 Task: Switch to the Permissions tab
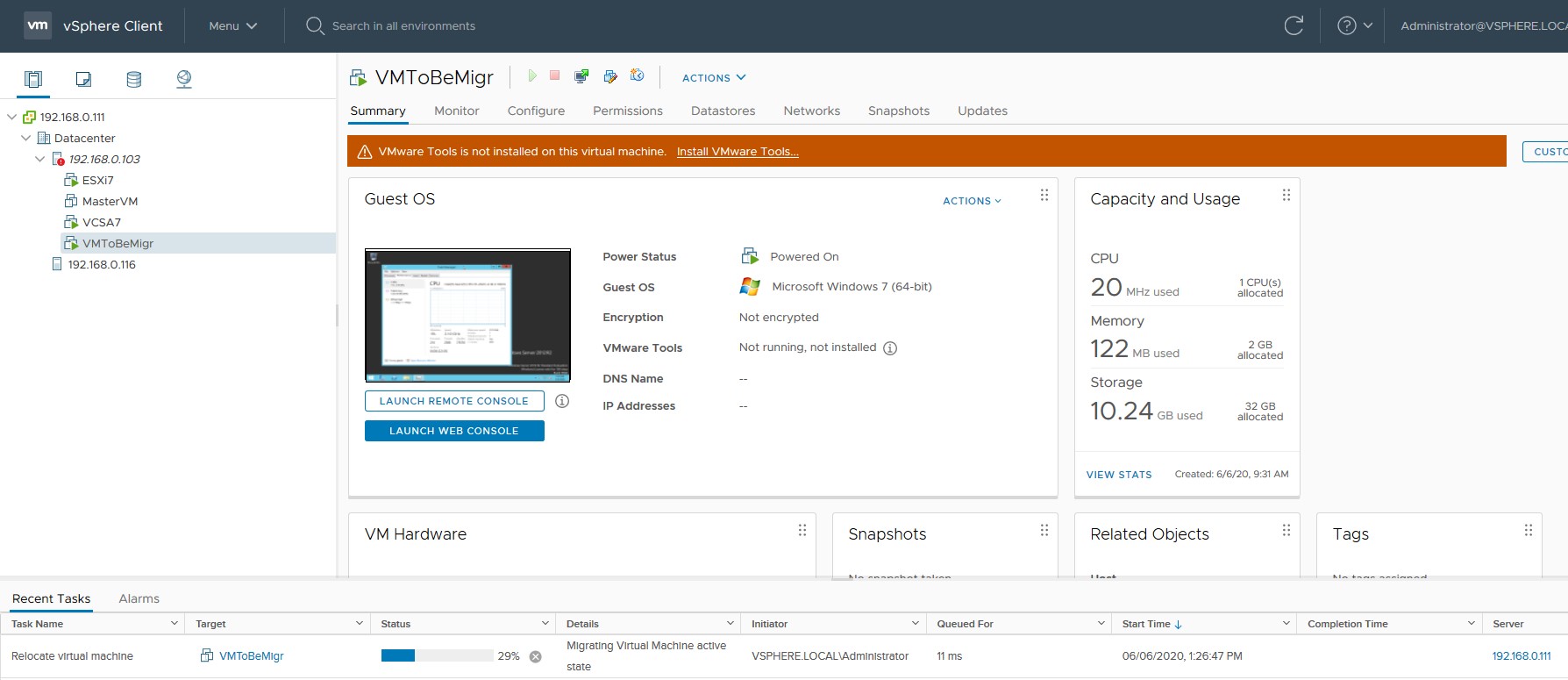pyautogui.click(x=628, y=111)
